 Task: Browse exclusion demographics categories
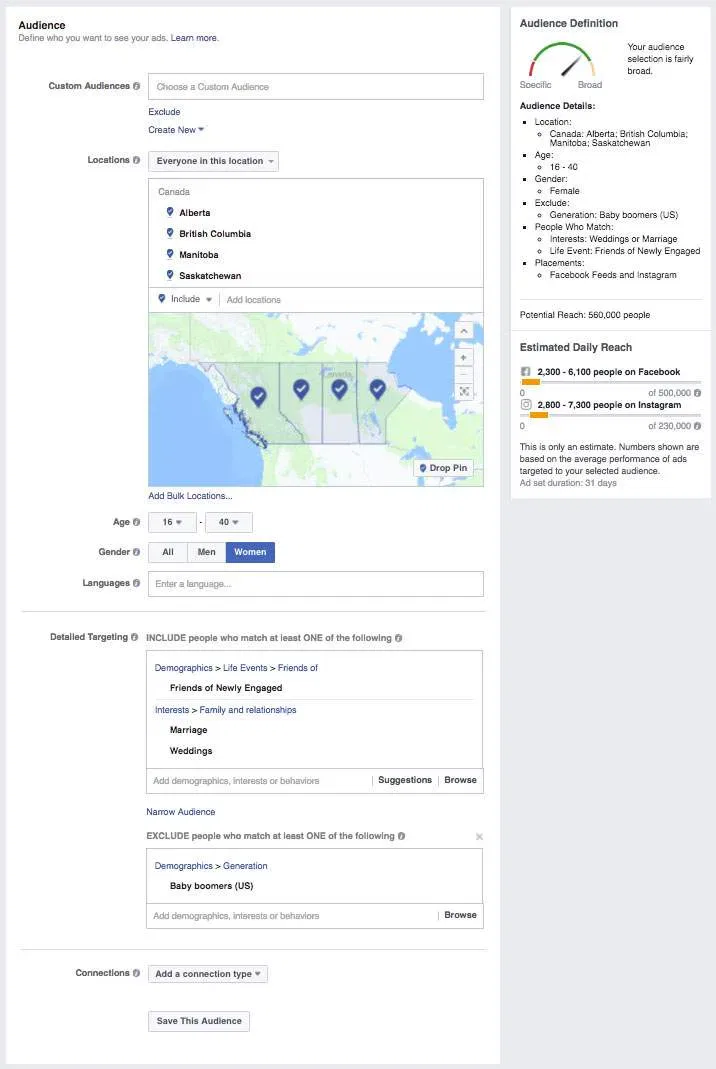[x=461, y=915]
